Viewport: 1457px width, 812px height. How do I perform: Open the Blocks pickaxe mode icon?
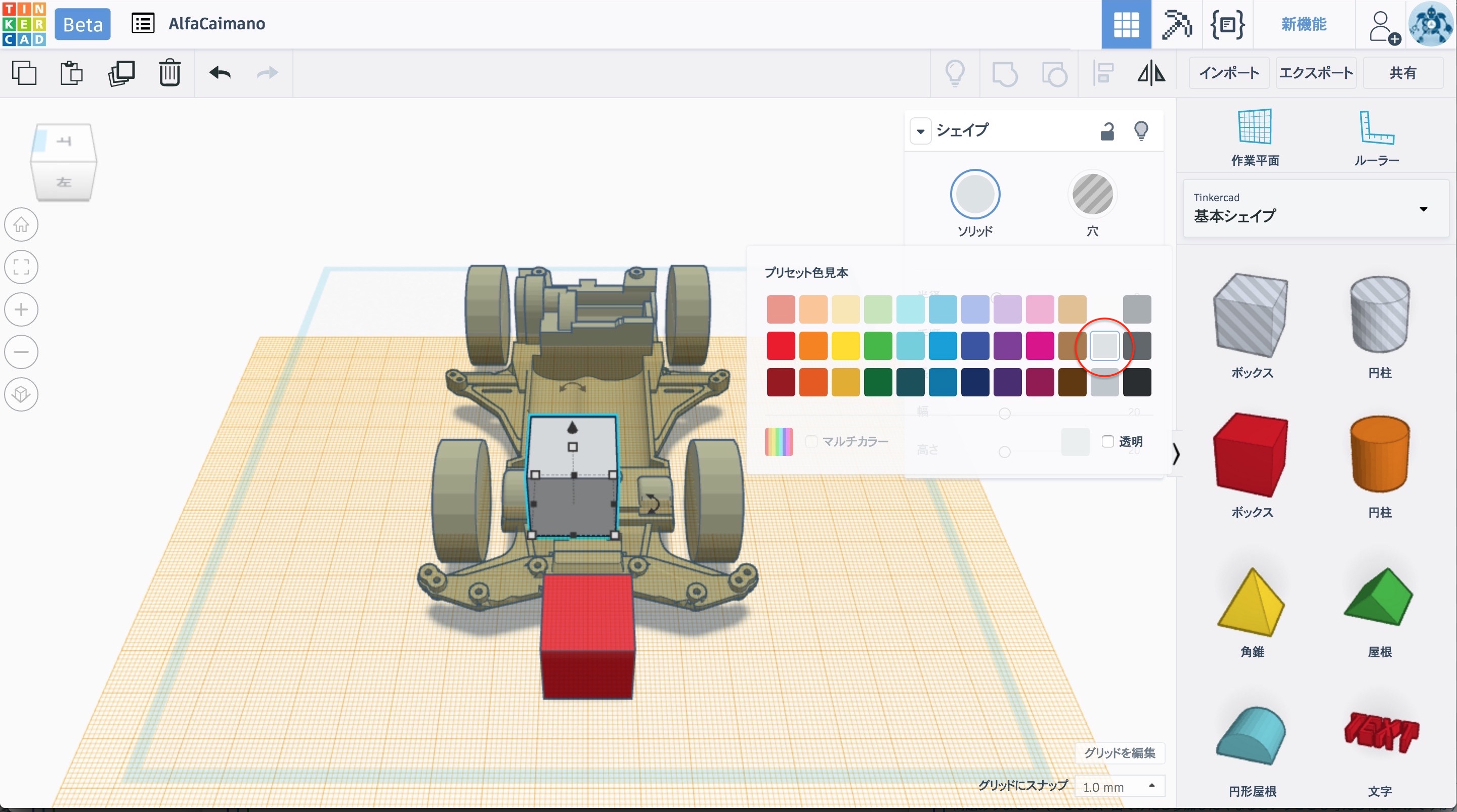(x=1176, y=24)
